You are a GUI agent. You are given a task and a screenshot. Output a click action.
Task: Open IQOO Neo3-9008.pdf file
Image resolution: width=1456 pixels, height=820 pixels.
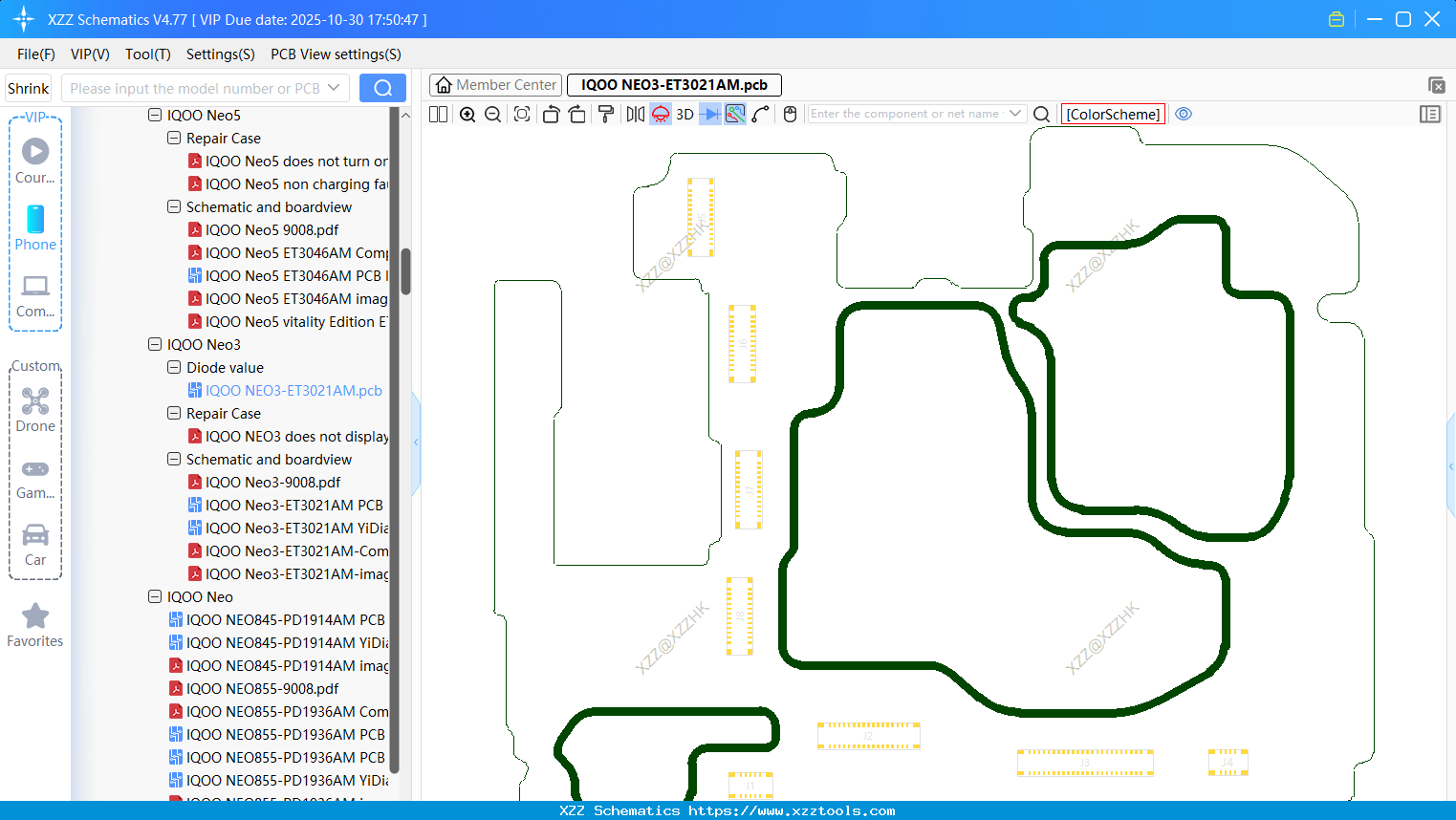[x=272, y=483]
